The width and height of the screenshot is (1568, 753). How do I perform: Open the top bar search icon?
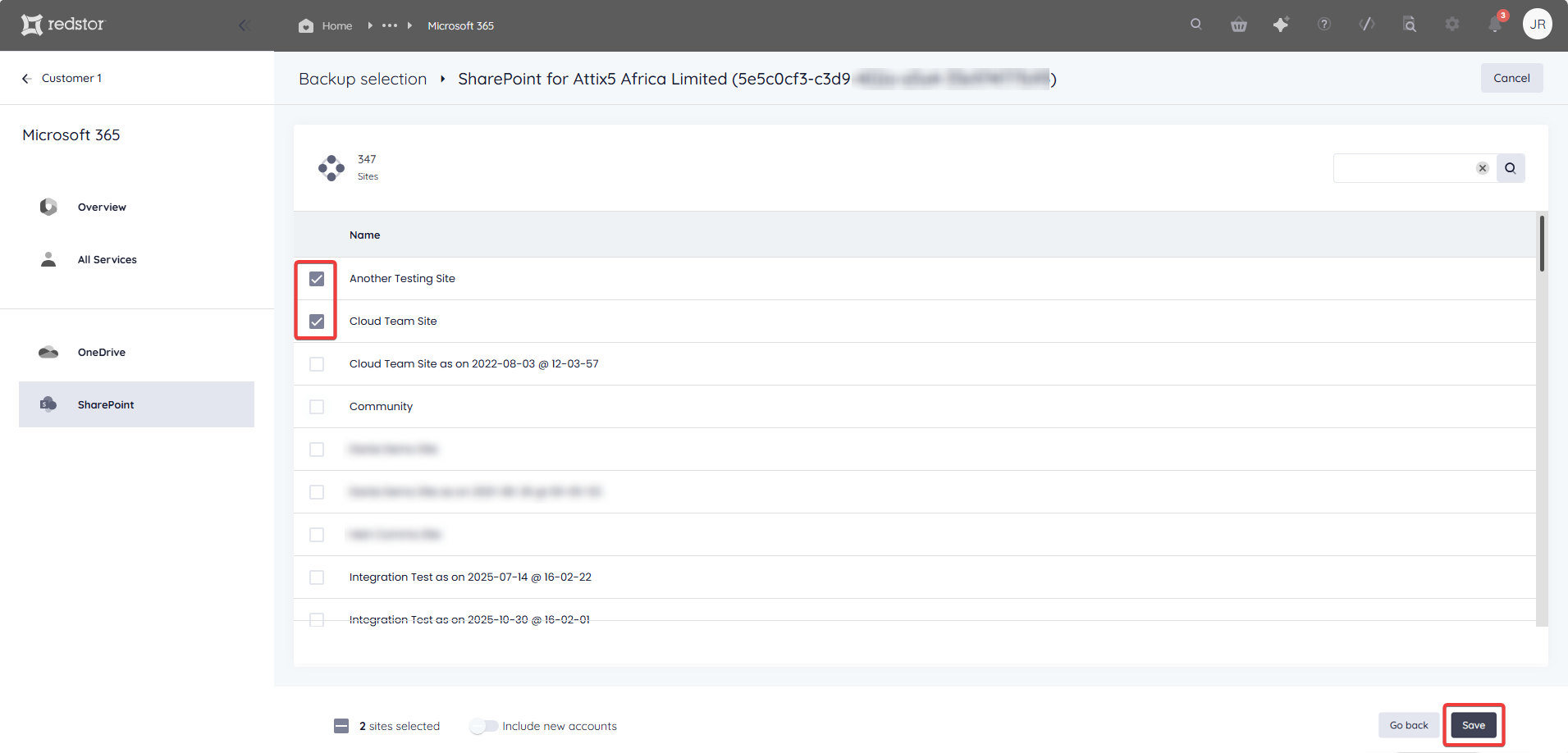(x=1196, y=24)
